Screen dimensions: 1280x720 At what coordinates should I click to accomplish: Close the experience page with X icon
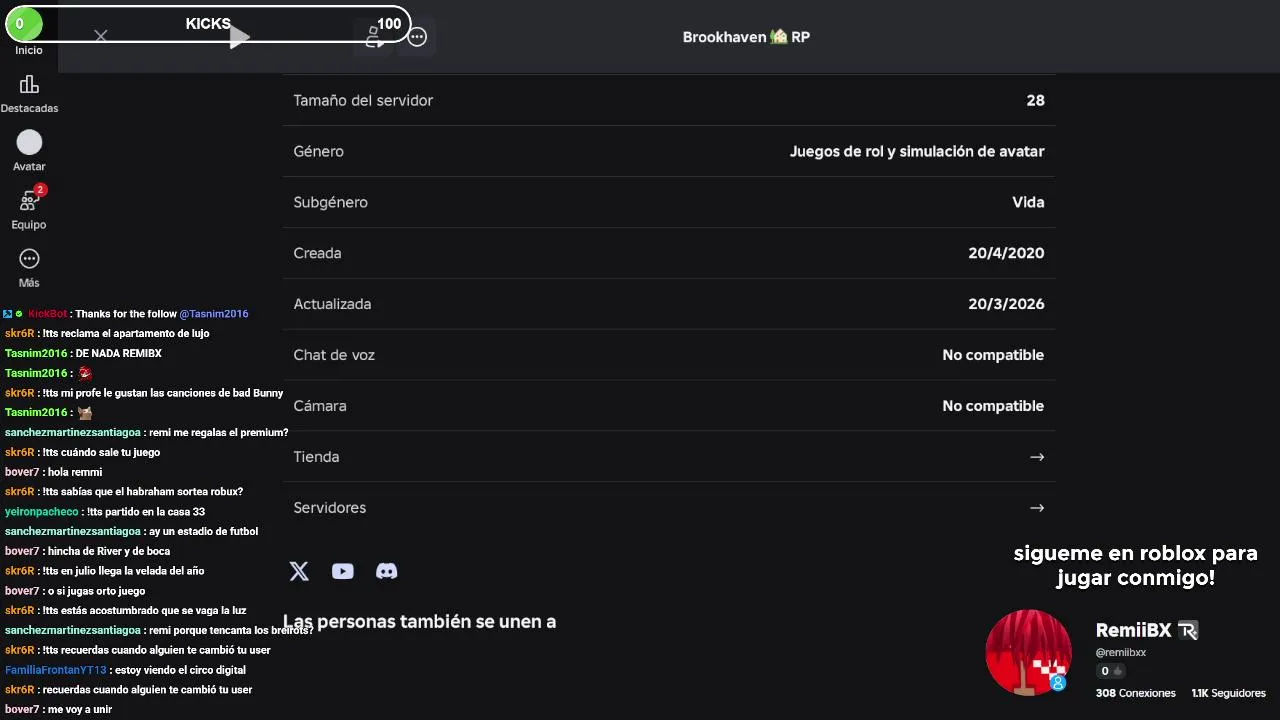pyautogui.click(x=100, y=36)
